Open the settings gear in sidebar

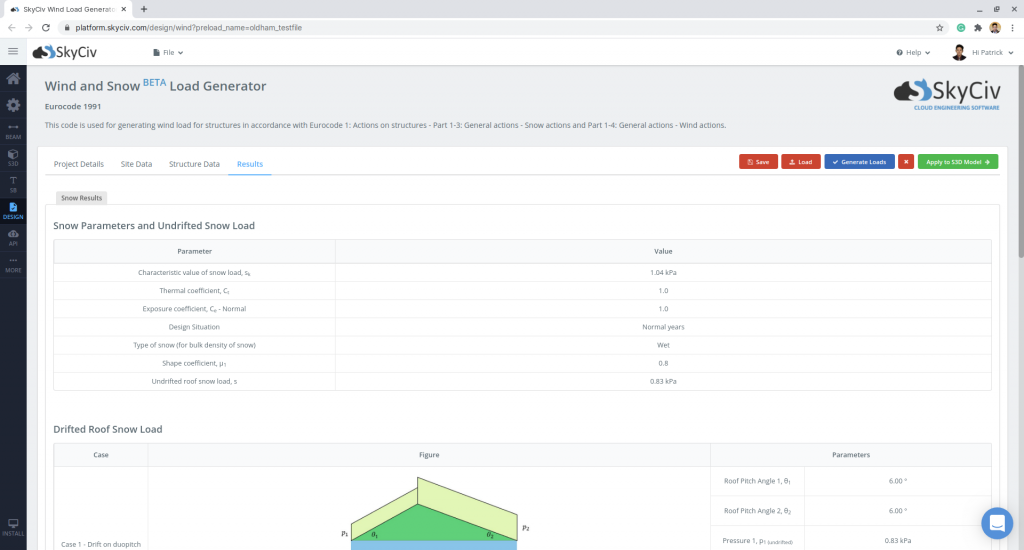pyautogui.click(x=13, y=105)
